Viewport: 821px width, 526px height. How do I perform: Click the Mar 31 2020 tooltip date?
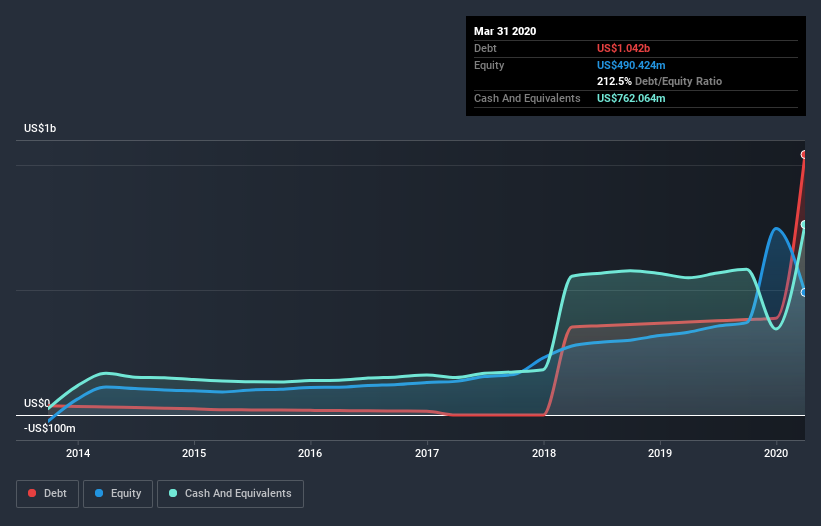pyautogui.click(x=505, y=31)
